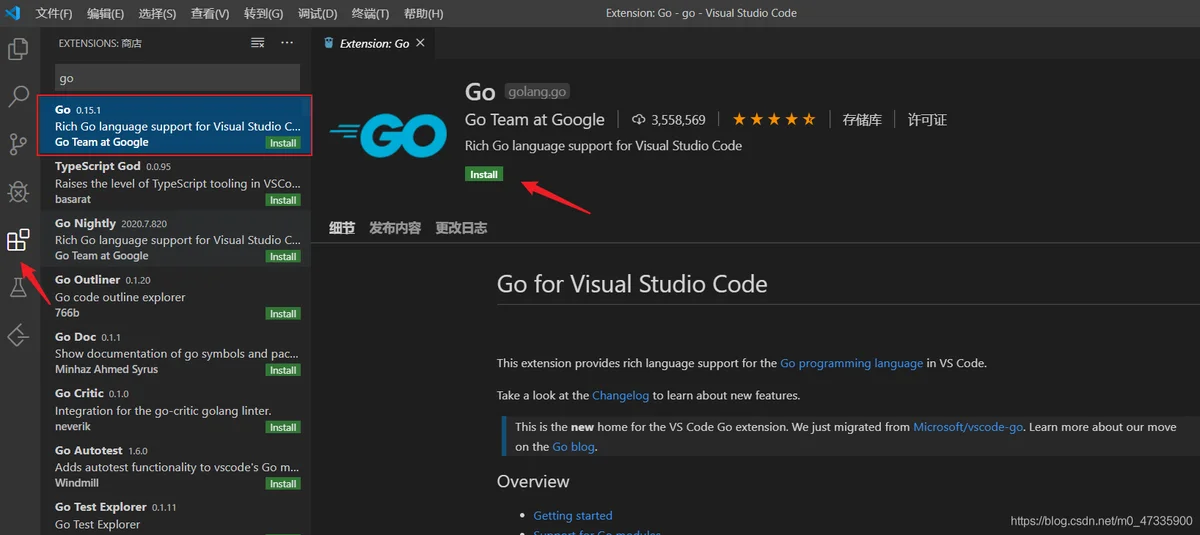Open the Explorer view in activity bar

pyautogui.click(x=18, y=48)
